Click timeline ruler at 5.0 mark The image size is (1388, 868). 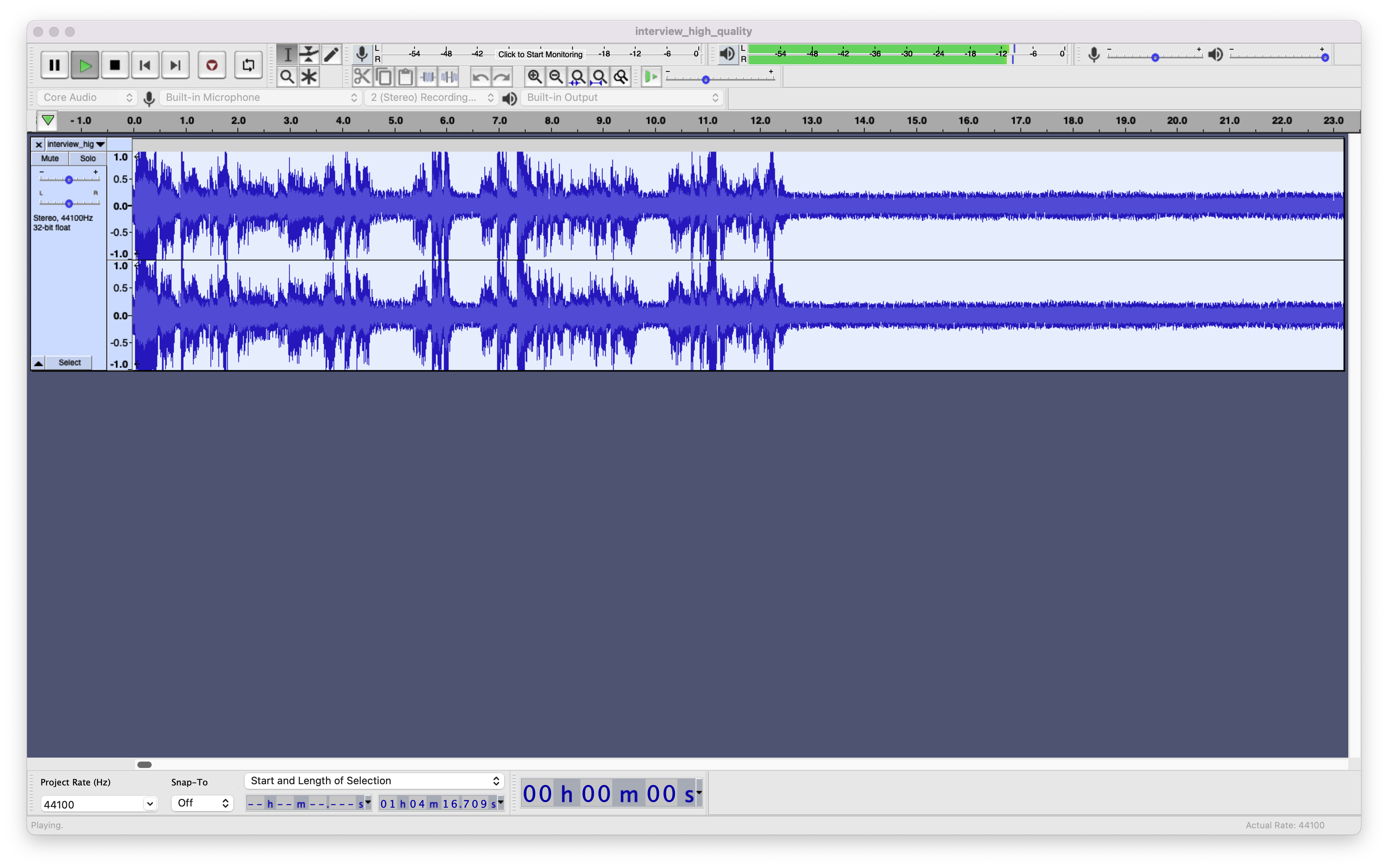[395, 121]
